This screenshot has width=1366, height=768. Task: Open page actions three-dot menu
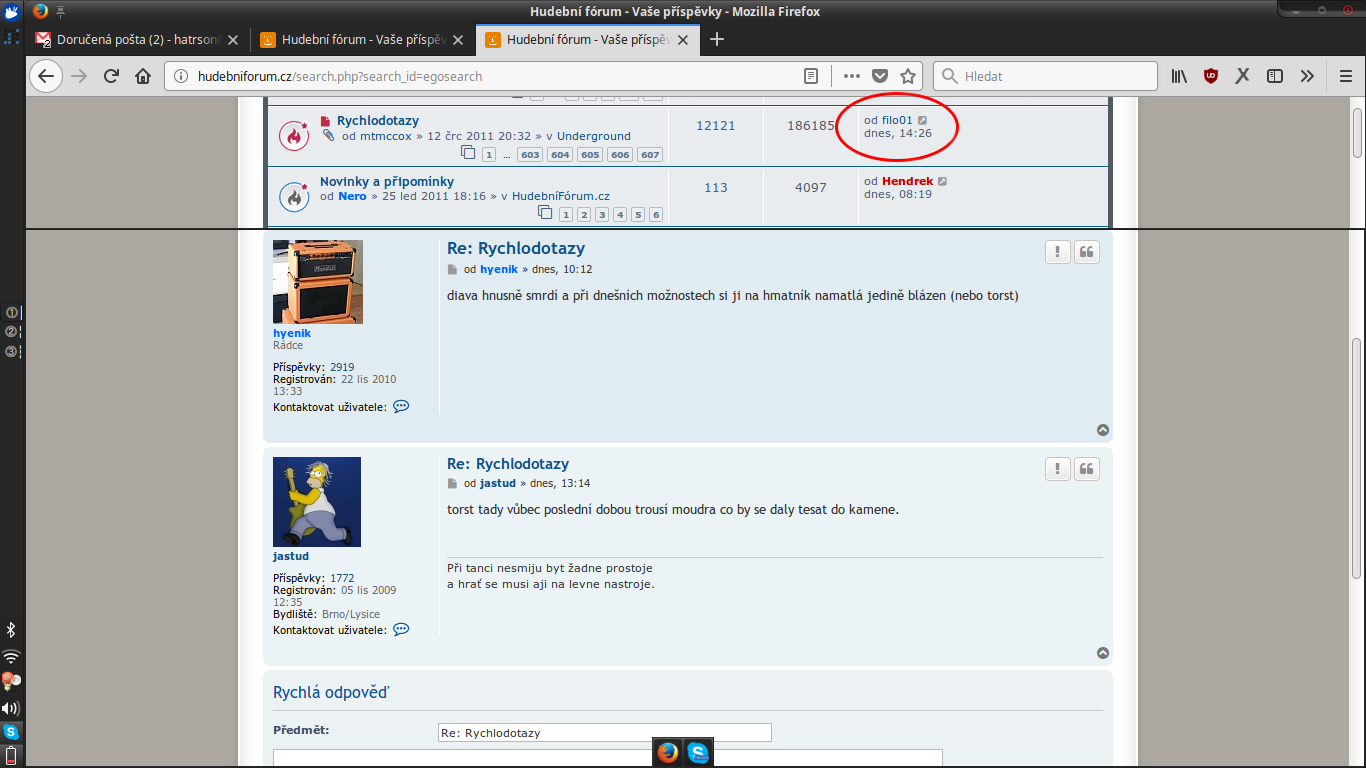pos(851,76)
